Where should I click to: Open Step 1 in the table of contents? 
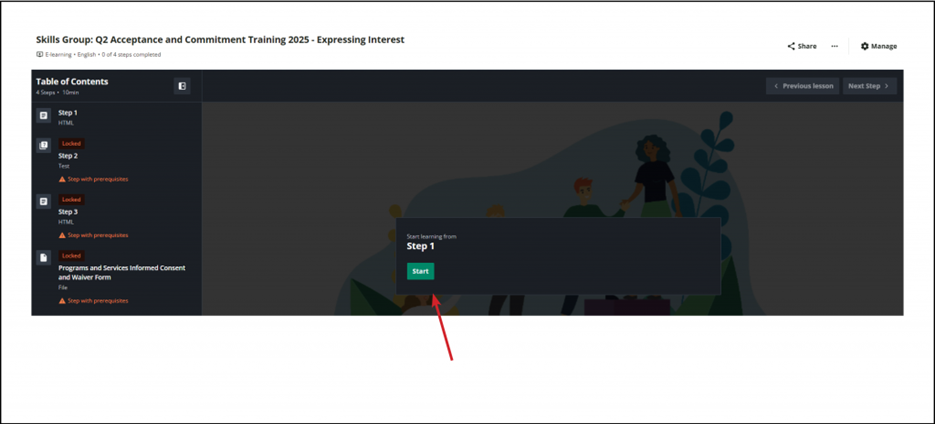pos(68,113)
